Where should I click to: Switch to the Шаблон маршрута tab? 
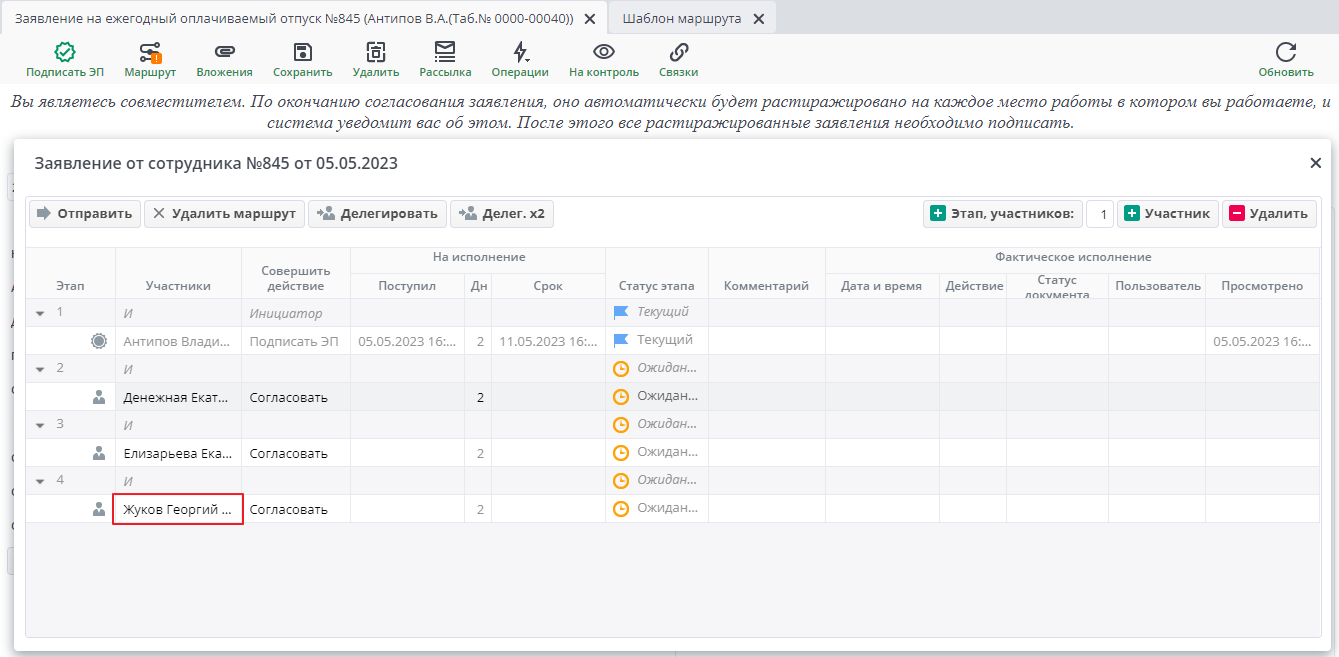tap(681, 19)
